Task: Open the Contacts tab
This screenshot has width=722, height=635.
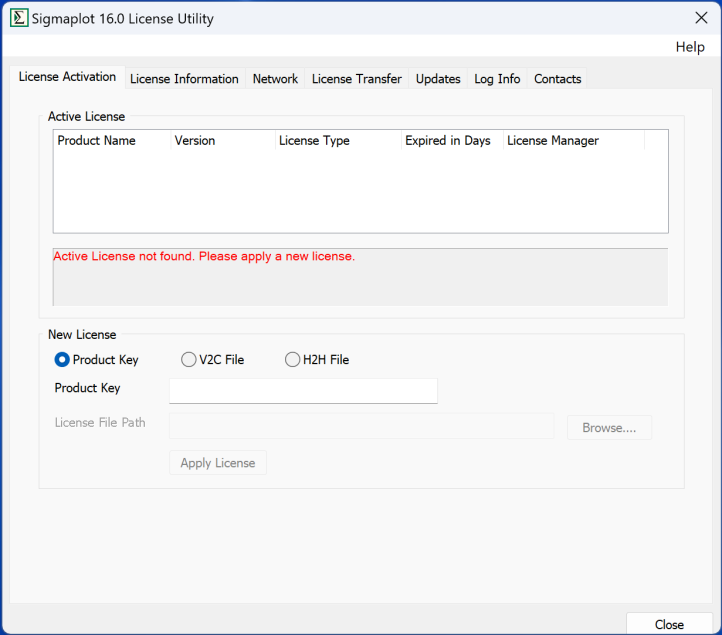Action: point(557,79)
